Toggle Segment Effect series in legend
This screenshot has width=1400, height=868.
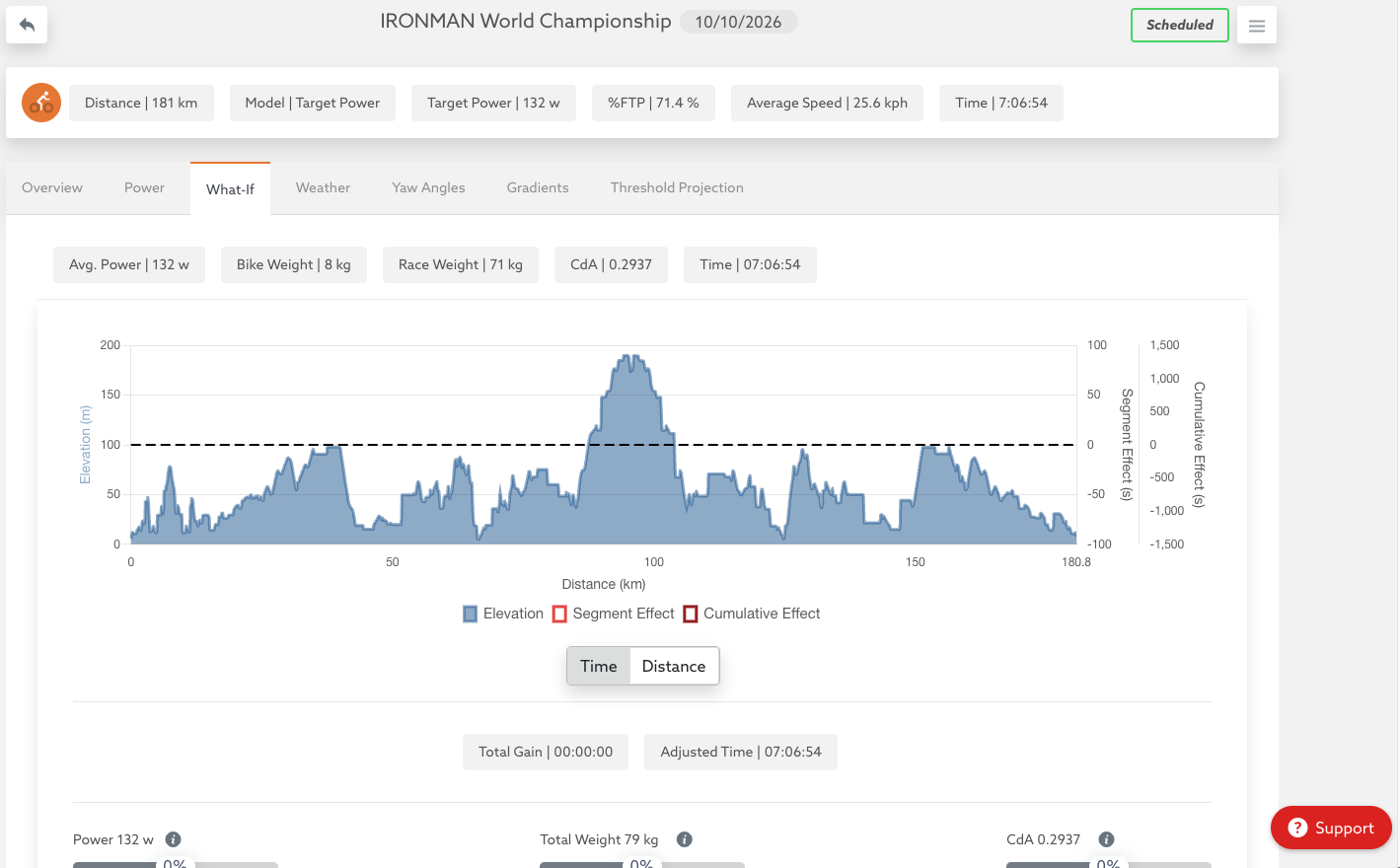coord(614,614)
